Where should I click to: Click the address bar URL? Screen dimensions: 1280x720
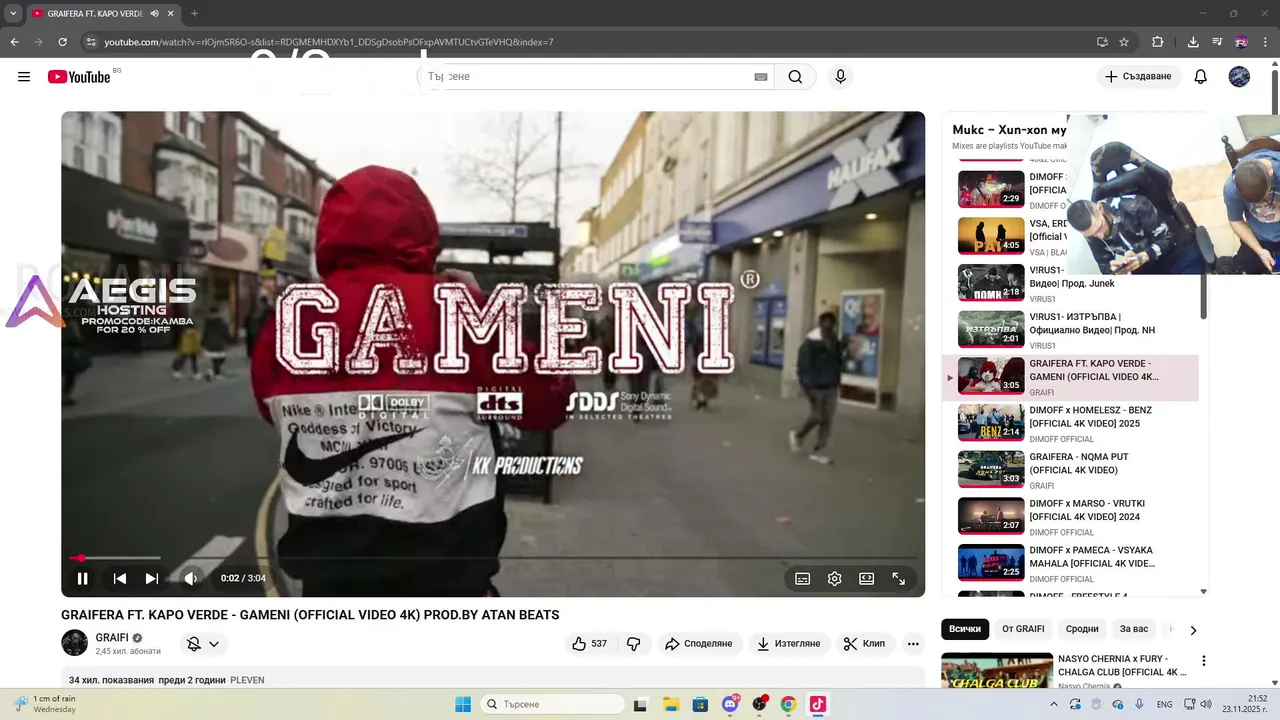(x=329, y=42)
